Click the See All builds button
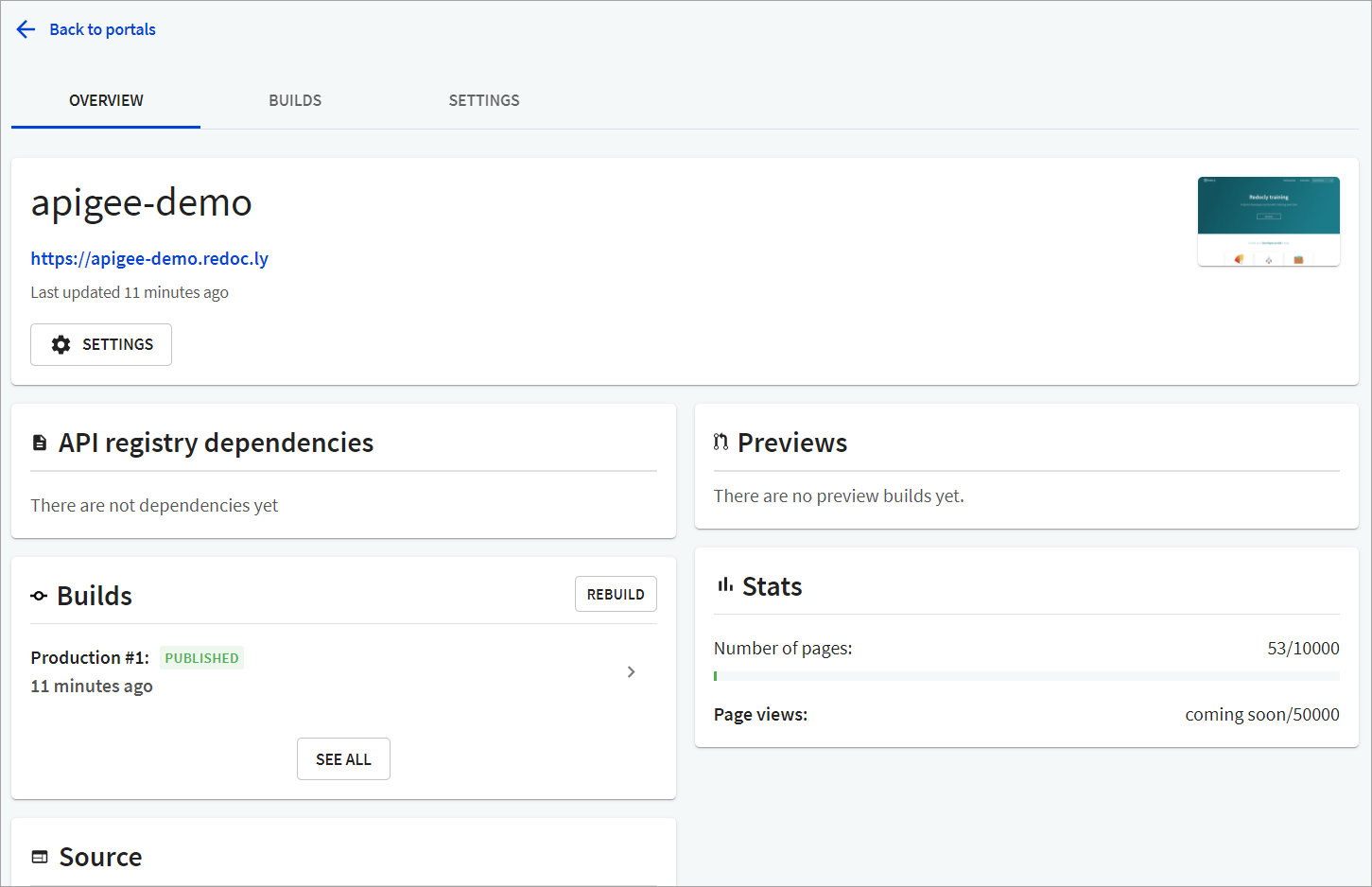The image size is (1372, 887). (x=343, y=759)
